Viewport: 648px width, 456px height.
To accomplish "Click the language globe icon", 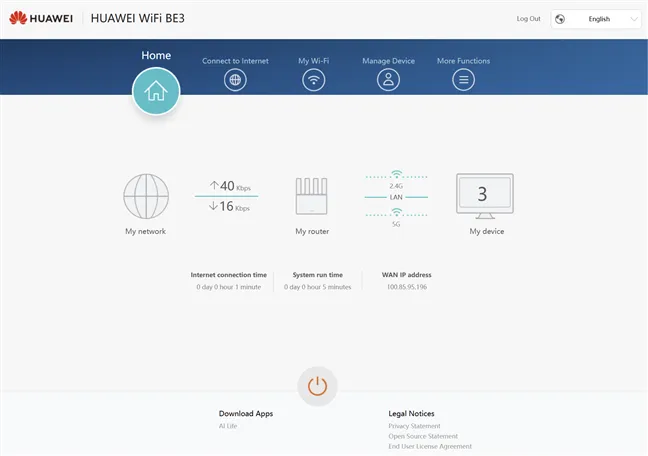I will [x=560, y=19].
